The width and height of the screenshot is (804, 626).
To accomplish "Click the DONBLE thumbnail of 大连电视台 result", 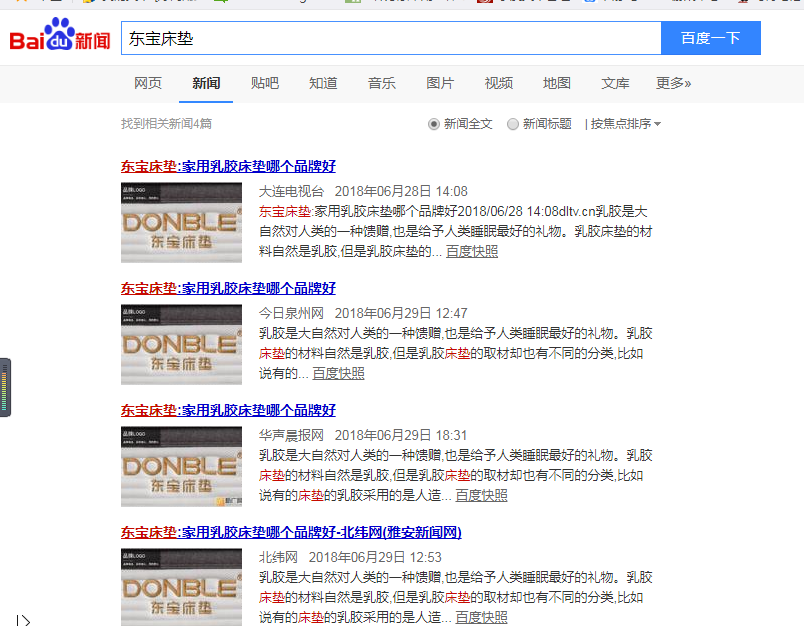I will [182, 223].
